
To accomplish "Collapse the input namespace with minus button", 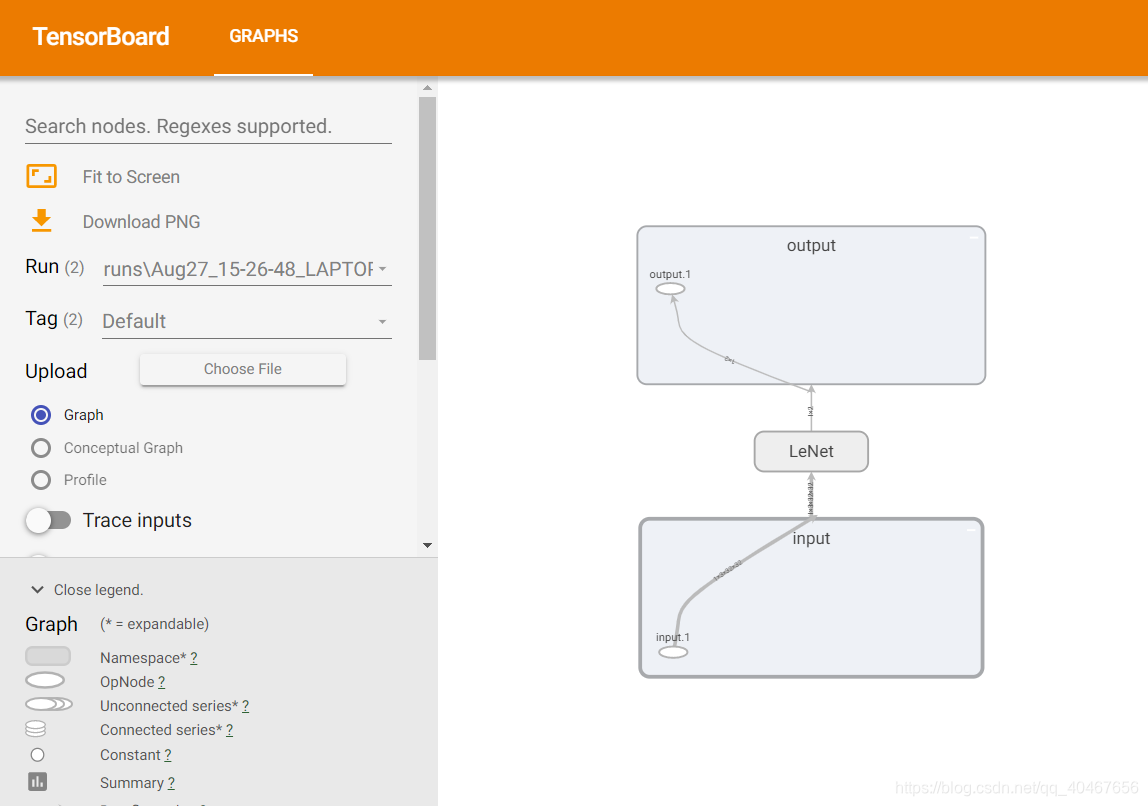I will coord(971,529).
